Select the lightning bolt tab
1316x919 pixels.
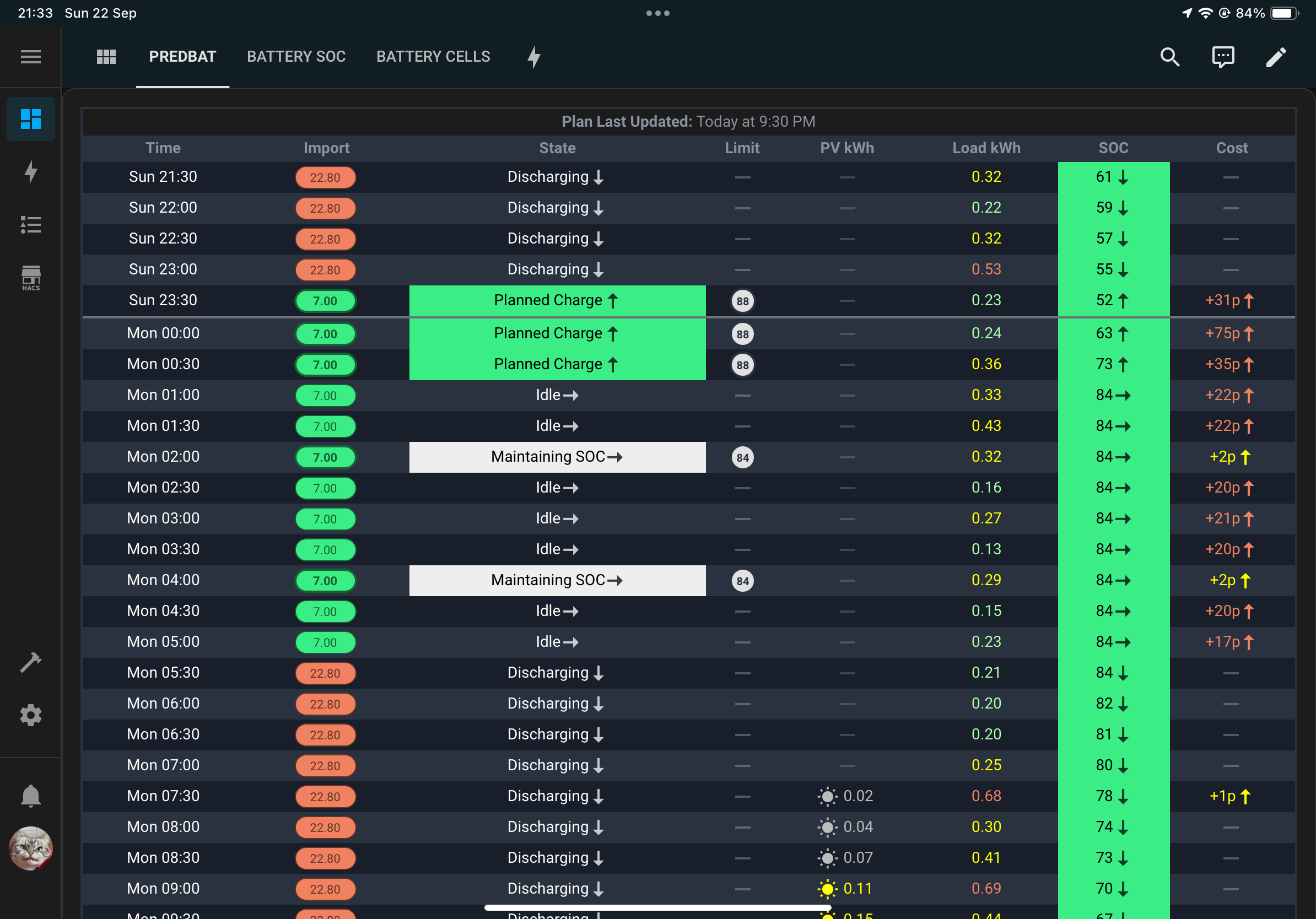click(533, 57)
